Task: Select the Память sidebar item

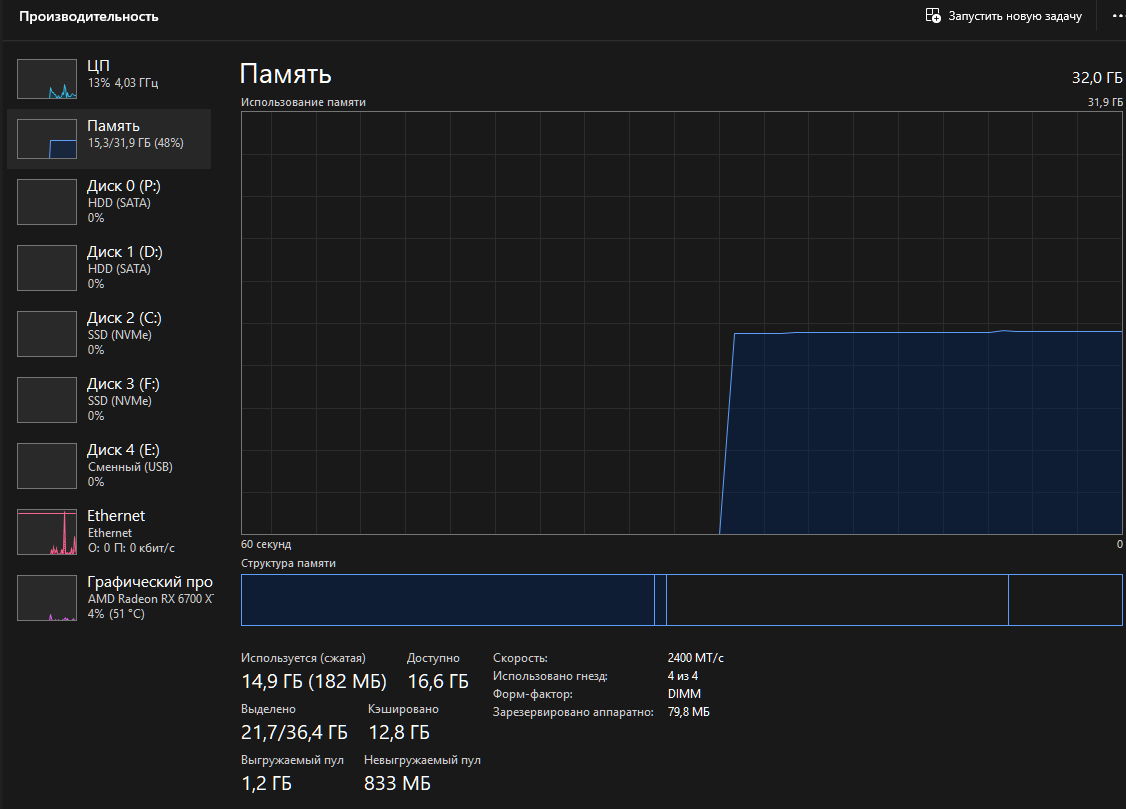Action: pyautogui.click(x=109, y=139)
